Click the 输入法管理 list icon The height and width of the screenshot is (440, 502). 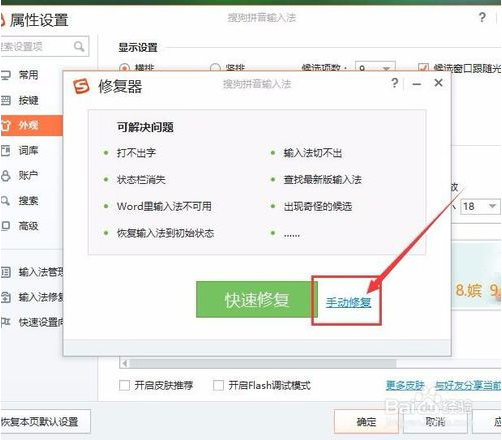click(x=6, y=272)
